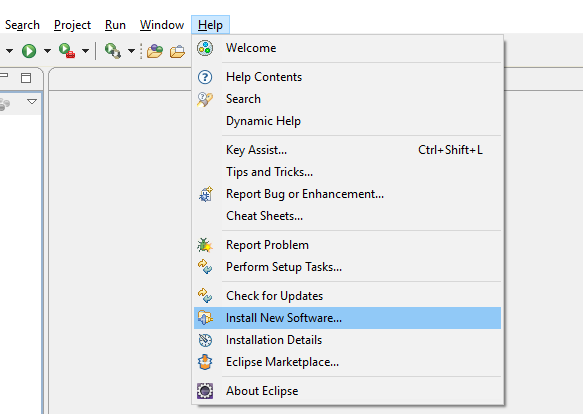Click the Eclipse Marketplace icon
This screenshot has height=414, width=583.
[205, 362]
